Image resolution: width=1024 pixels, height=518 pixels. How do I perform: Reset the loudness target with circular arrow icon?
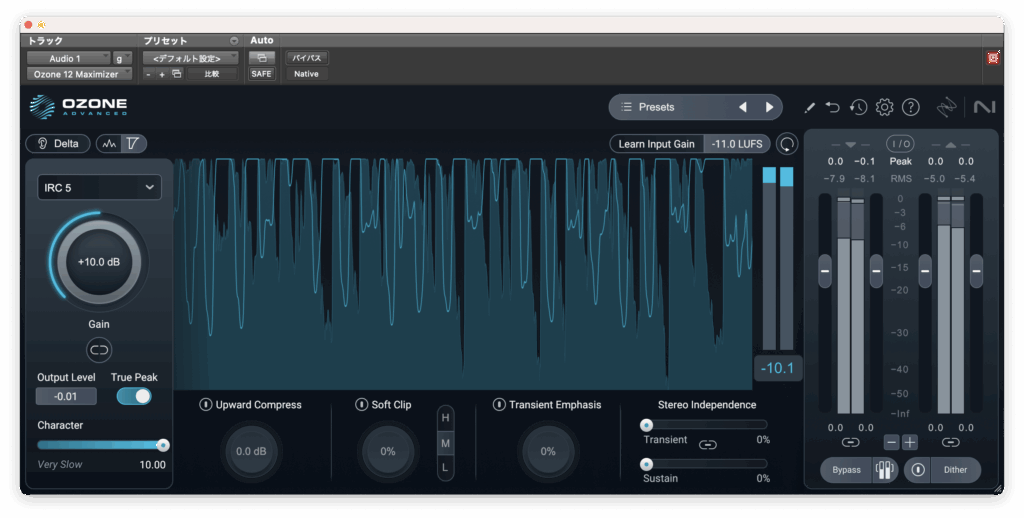point(788,144)
